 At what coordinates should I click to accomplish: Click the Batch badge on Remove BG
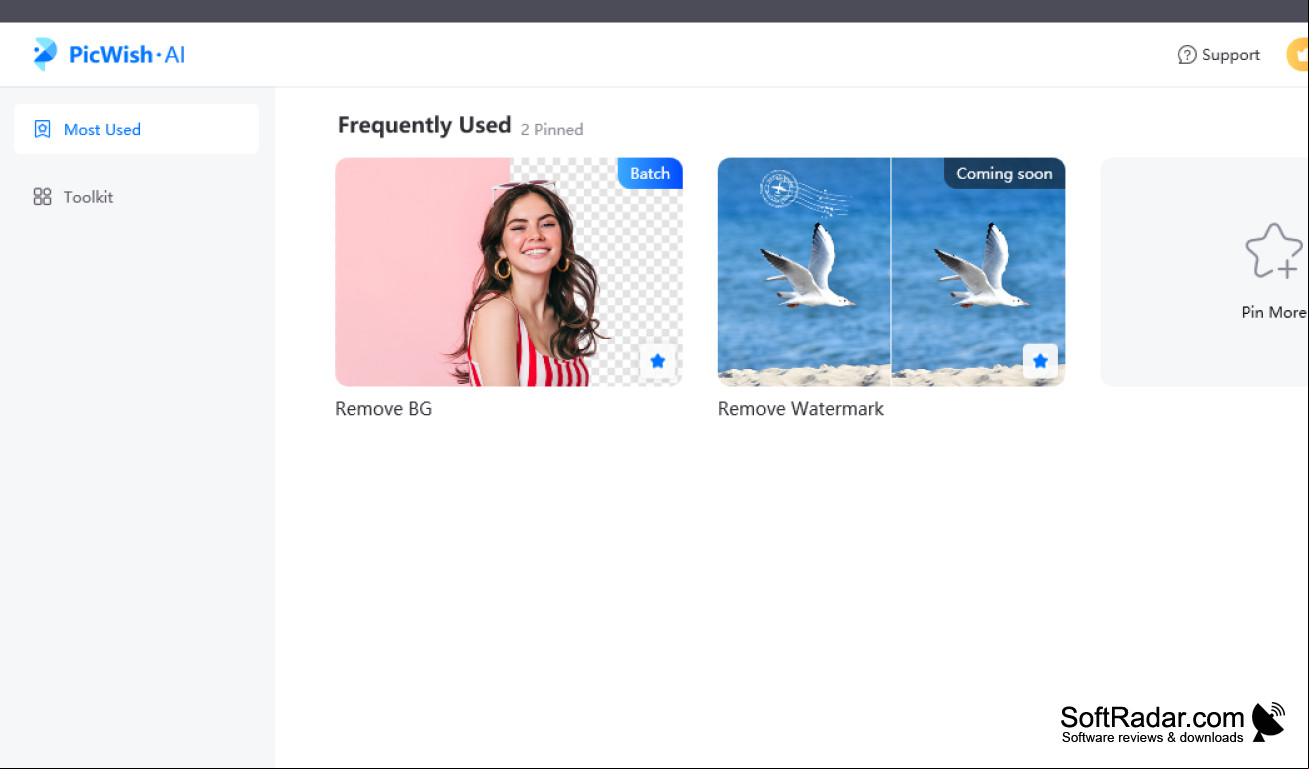650,173
